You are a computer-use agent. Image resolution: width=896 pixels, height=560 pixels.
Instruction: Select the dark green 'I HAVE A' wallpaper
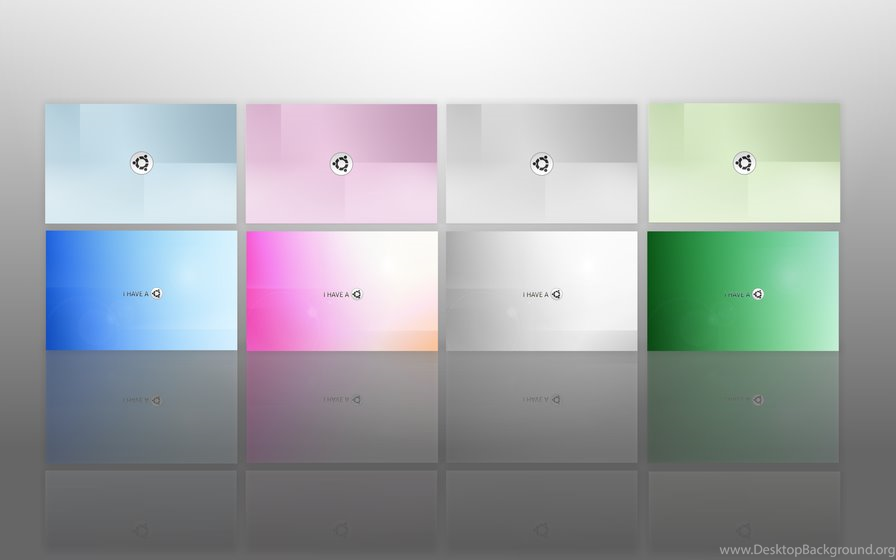[x=743, y=291]
